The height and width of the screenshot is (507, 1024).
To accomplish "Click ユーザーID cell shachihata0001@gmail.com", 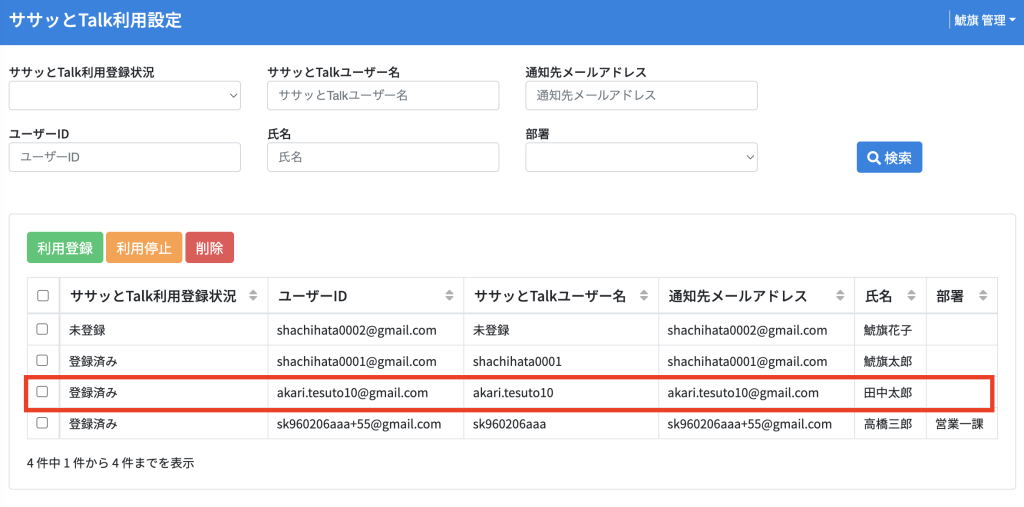I will click(357, 361).
